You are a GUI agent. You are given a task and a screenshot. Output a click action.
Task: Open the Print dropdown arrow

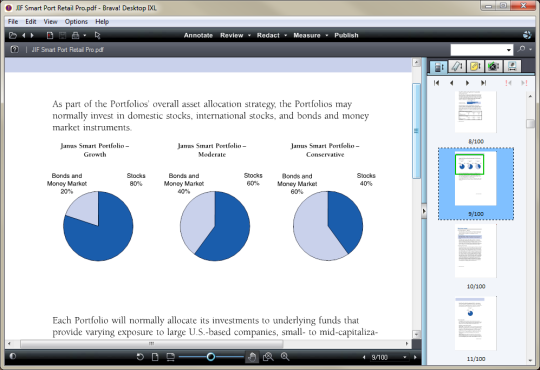(85, 35)
